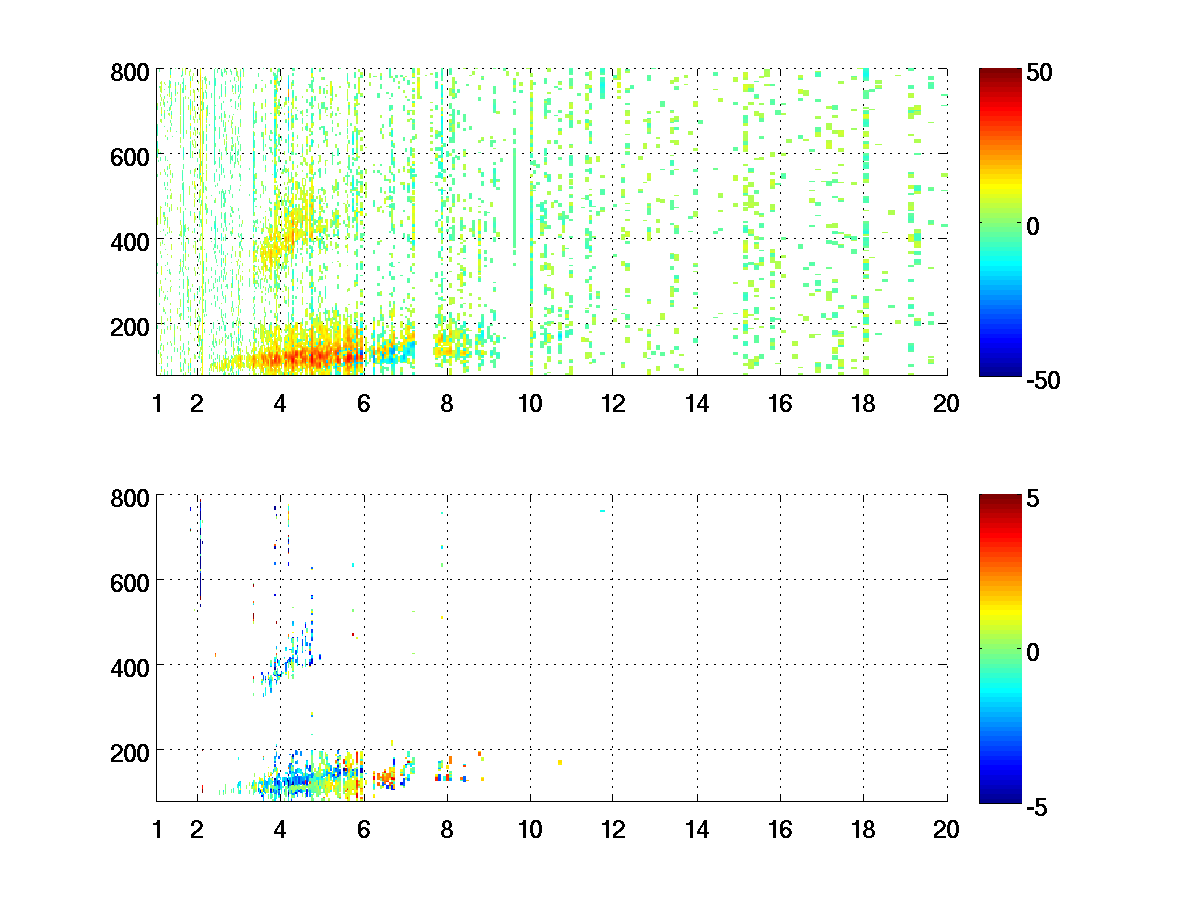This screenshot has height=900, width=1200.
Task: Click upper plot y-axis label 600
Action: (130, 156)
